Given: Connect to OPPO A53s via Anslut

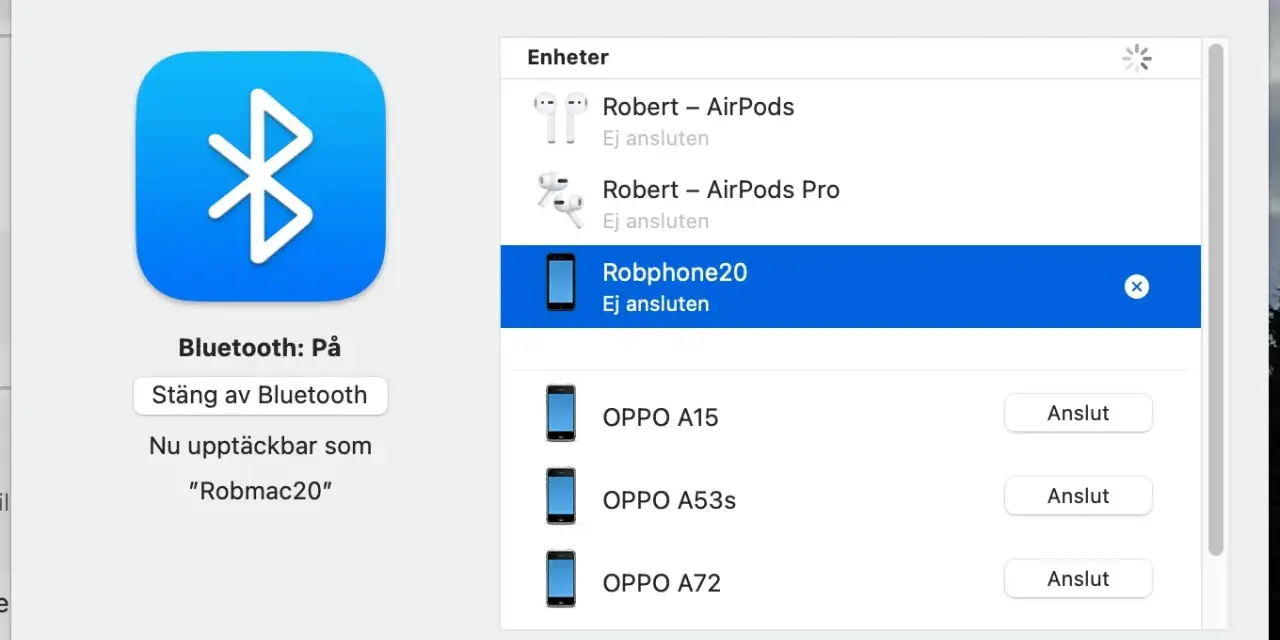Looking at the screenshot, I should click(x=1078, y=496).
